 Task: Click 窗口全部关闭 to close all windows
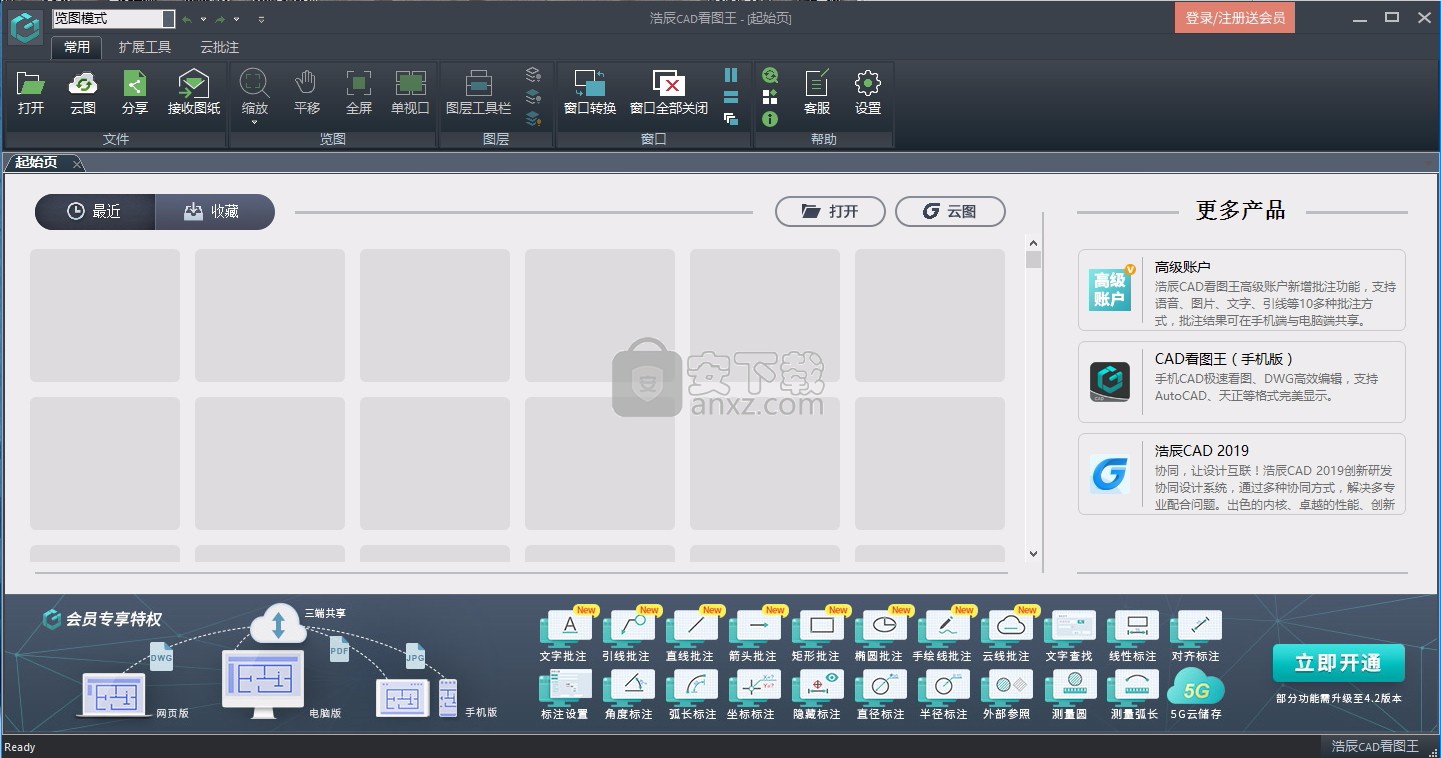point(668,93)
